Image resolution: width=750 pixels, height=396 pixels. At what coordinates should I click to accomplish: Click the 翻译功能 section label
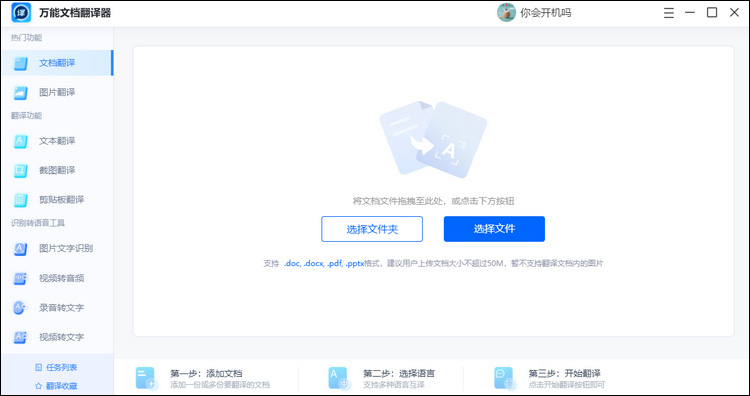click(x=26, y=116)
